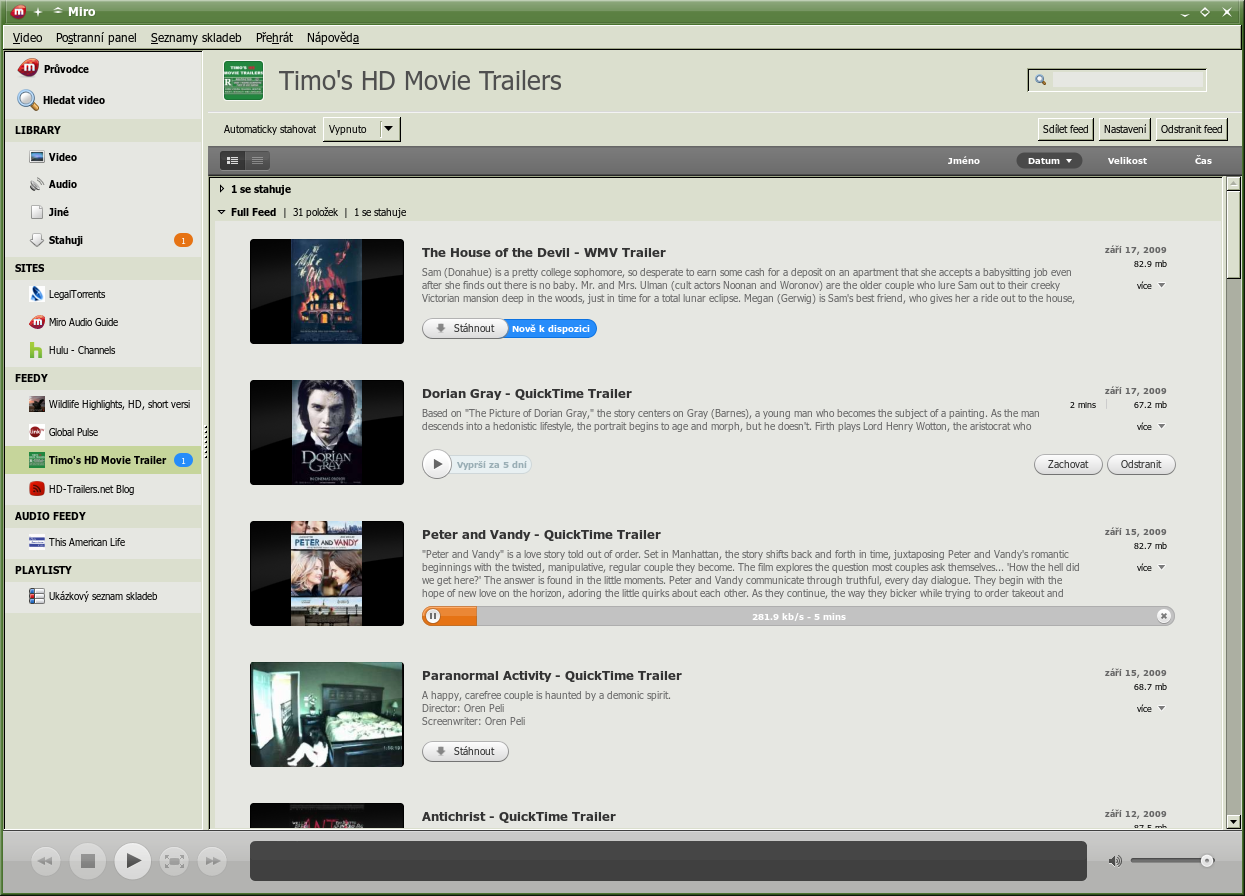Select the HD-Trailers.net Blog feed
1245x896 pixels.
(102, 489)
